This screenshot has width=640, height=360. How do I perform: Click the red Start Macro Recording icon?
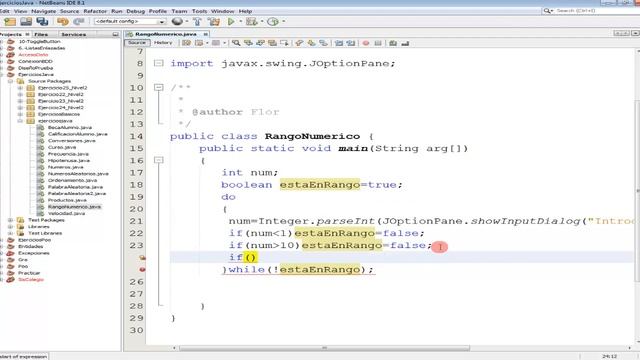366,43
